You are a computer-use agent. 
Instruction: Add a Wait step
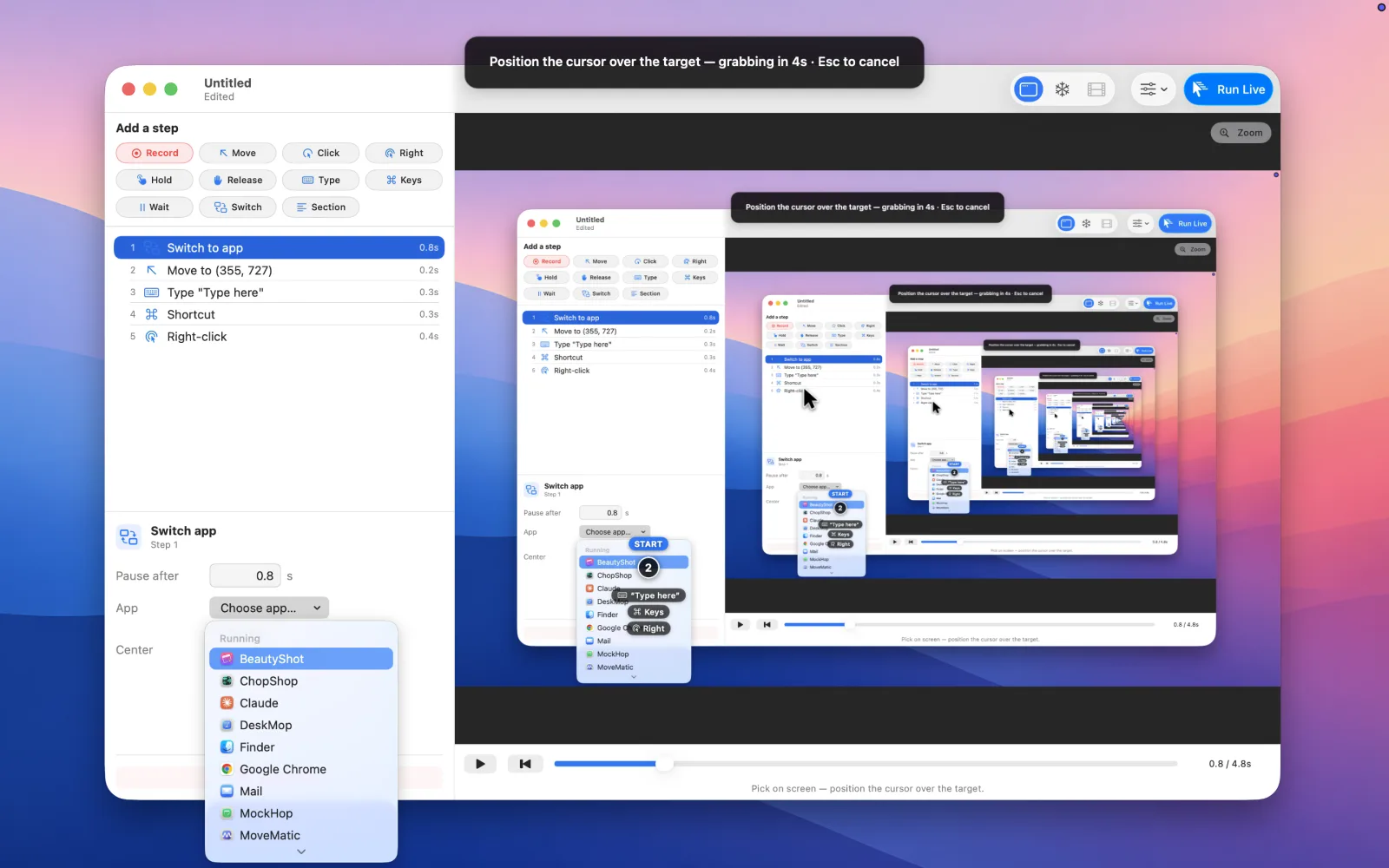tap(155, 207)
